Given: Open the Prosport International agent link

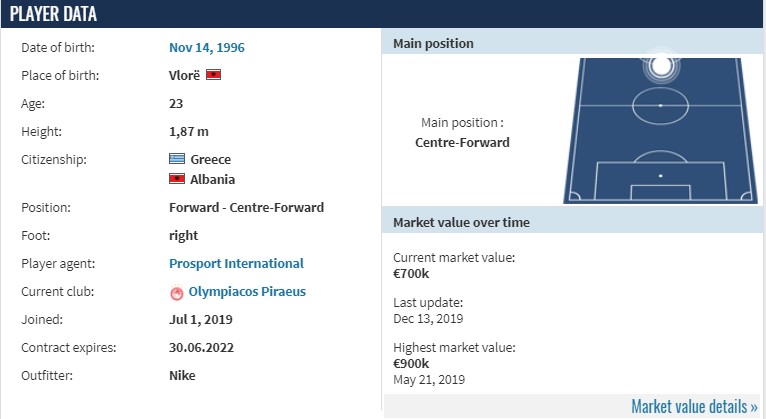Looking at the screenshot, I should tap(236, 263).
